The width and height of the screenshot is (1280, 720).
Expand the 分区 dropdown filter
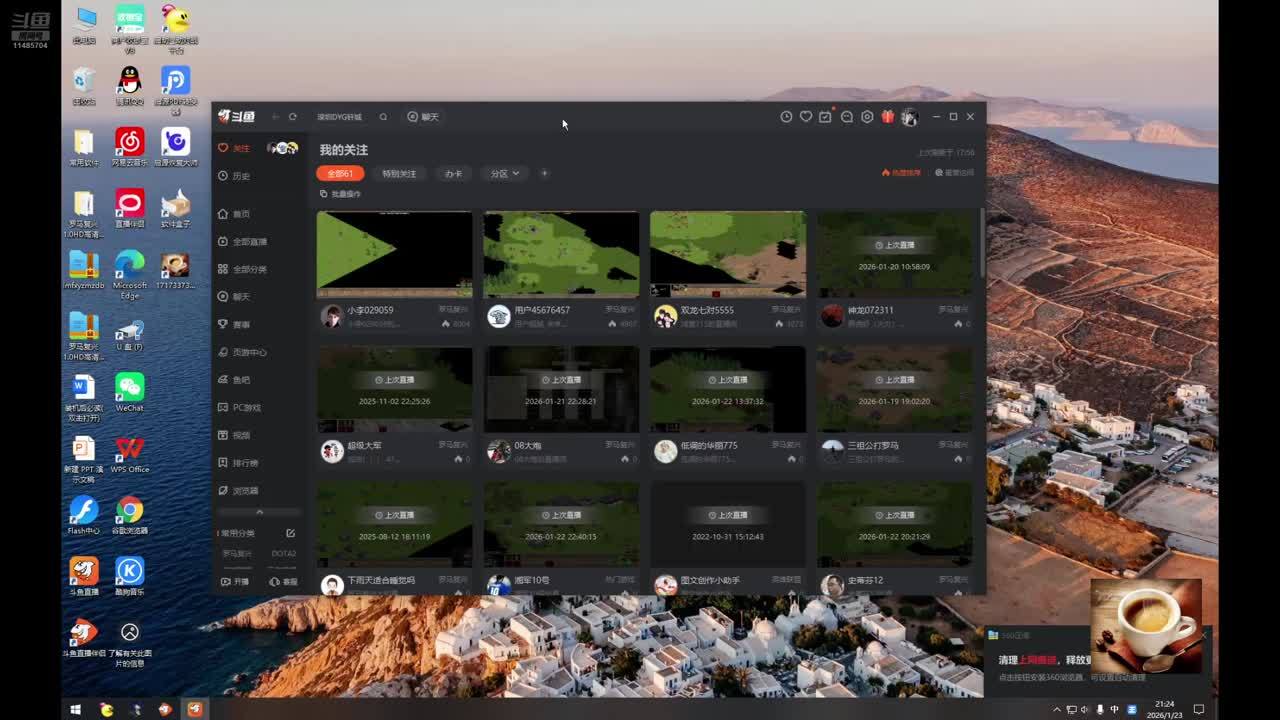504,174
